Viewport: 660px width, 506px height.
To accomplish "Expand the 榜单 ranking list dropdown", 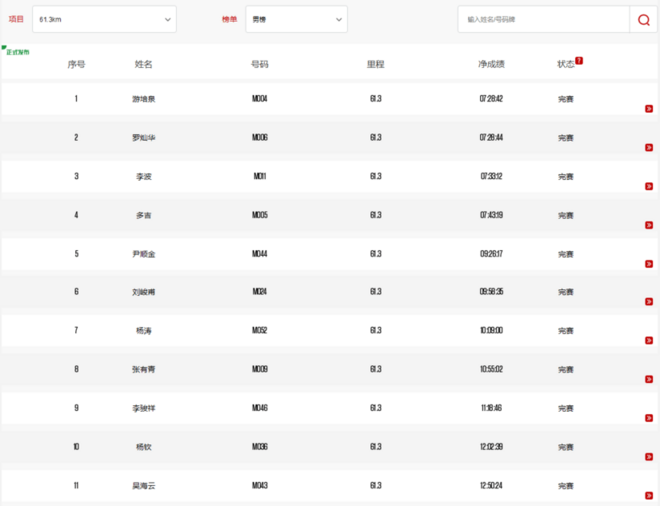I will tap(296, 20).
